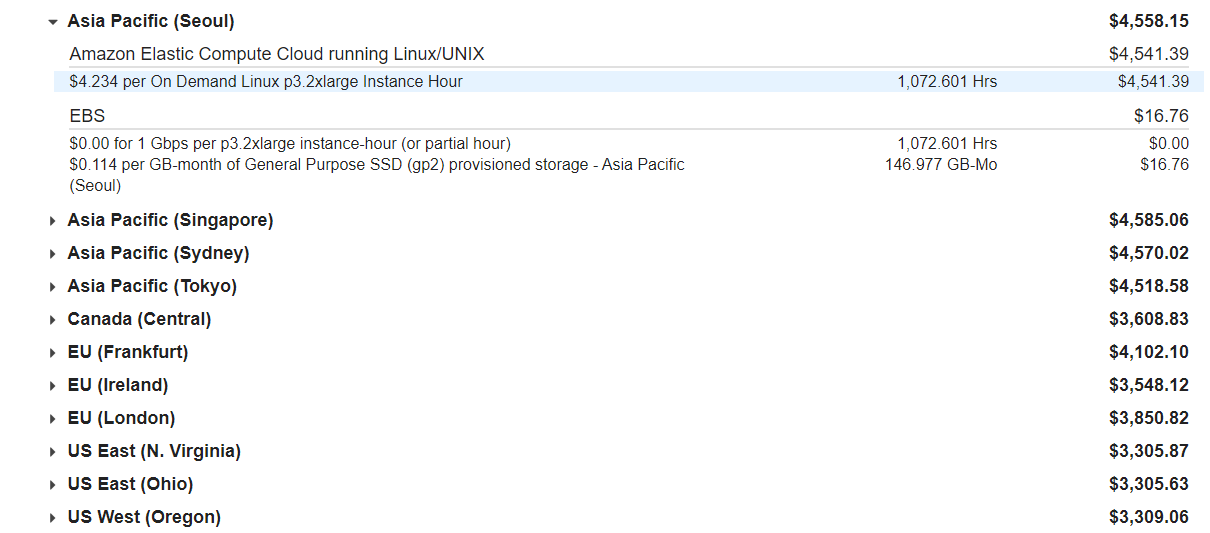Click the EBS service heading
This screenshot has width=1210, height=533.
(x=87, y=116)
